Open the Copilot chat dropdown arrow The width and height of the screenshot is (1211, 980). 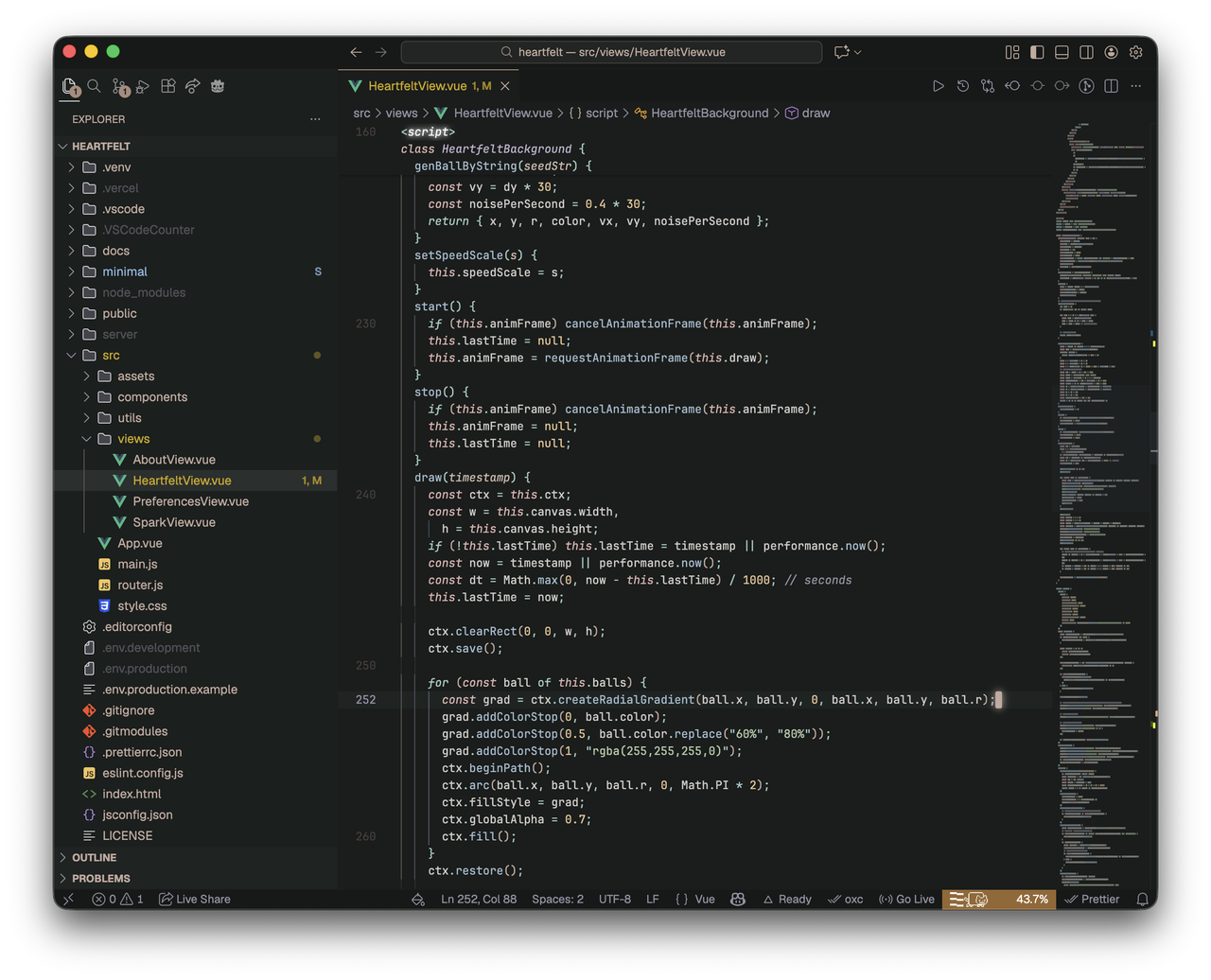(x=858, y=52)
